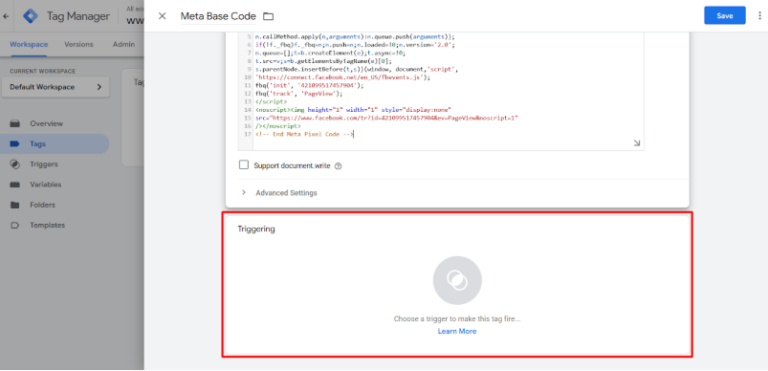Screen dimensions: 768x371
Task: Enable Support document.write checkbox
Action: 243,165
